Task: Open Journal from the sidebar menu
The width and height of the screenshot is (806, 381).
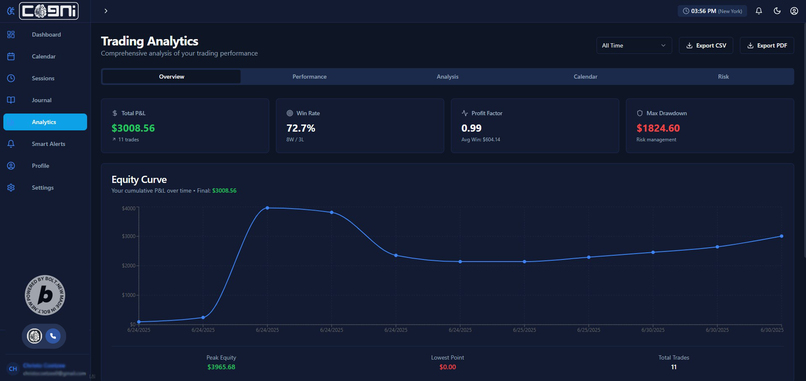Action: click(x=45, y=100)
